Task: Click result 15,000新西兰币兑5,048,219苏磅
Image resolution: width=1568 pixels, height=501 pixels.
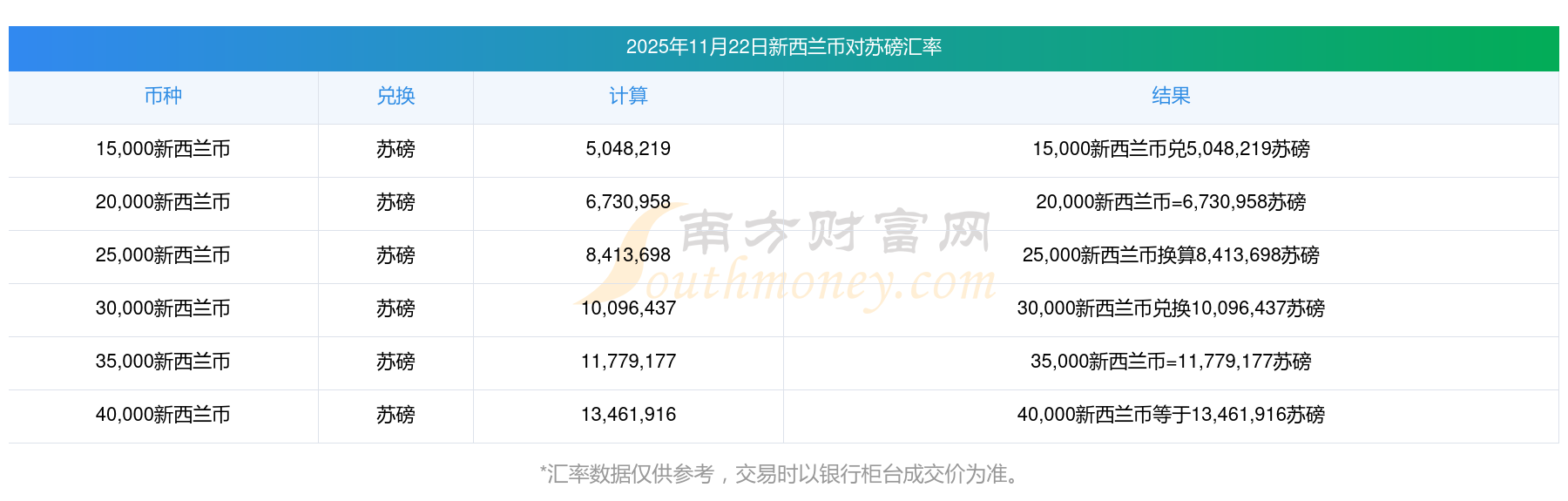Action: (1171, 149)
